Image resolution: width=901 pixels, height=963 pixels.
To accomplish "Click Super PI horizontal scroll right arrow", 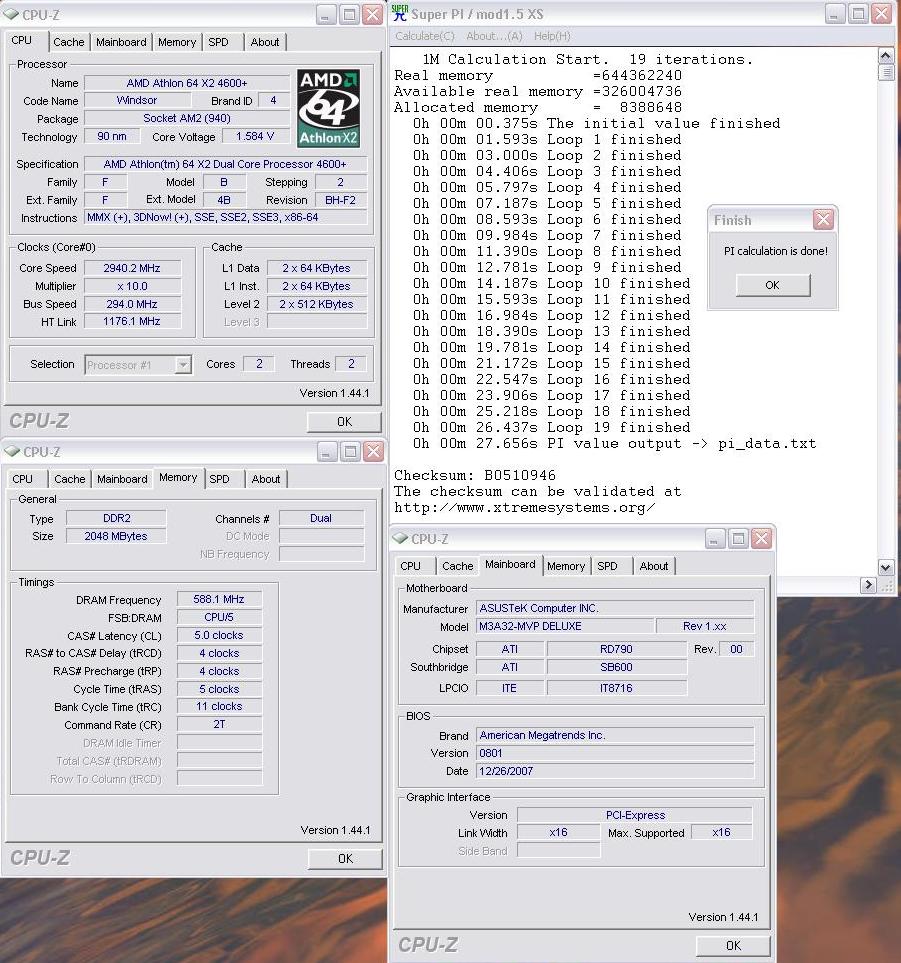I will point(868,585).
